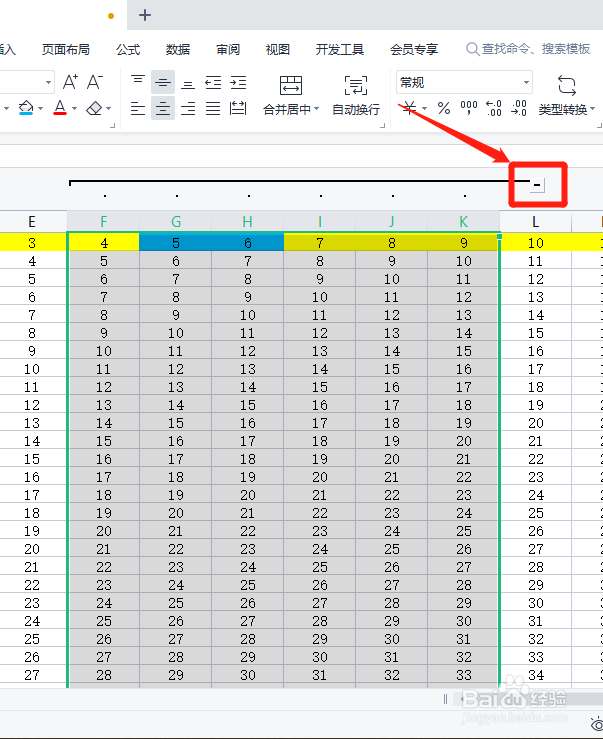The image size is (603, 739).
Task: Select column F header
Action: click(104, 222)
